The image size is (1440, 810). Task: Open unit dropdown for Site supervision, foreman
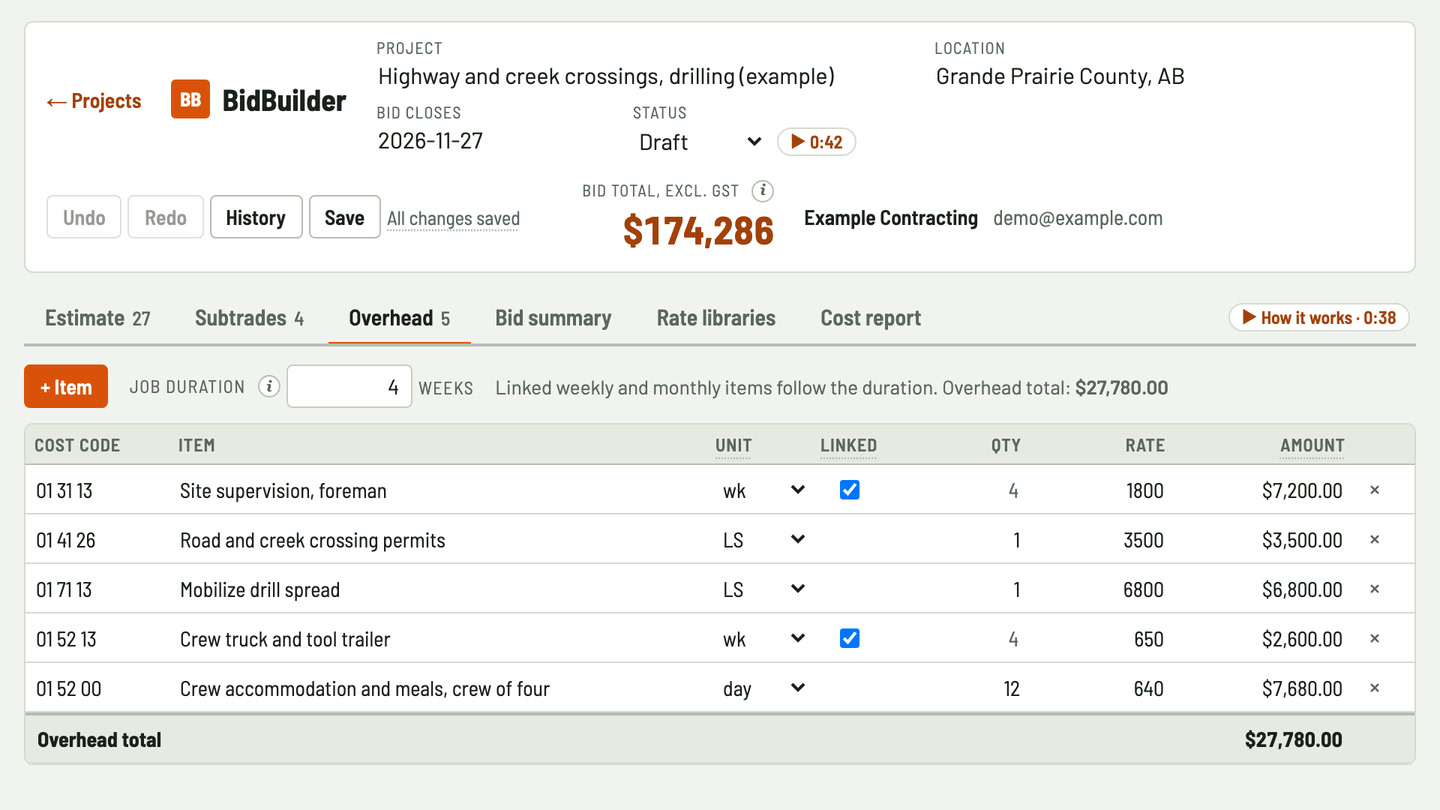pyautogui.click(x=763, y=491)
